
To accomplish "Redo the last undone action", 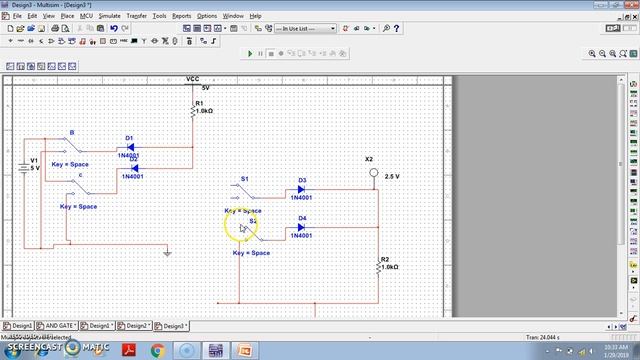I will tap(124, 29).
